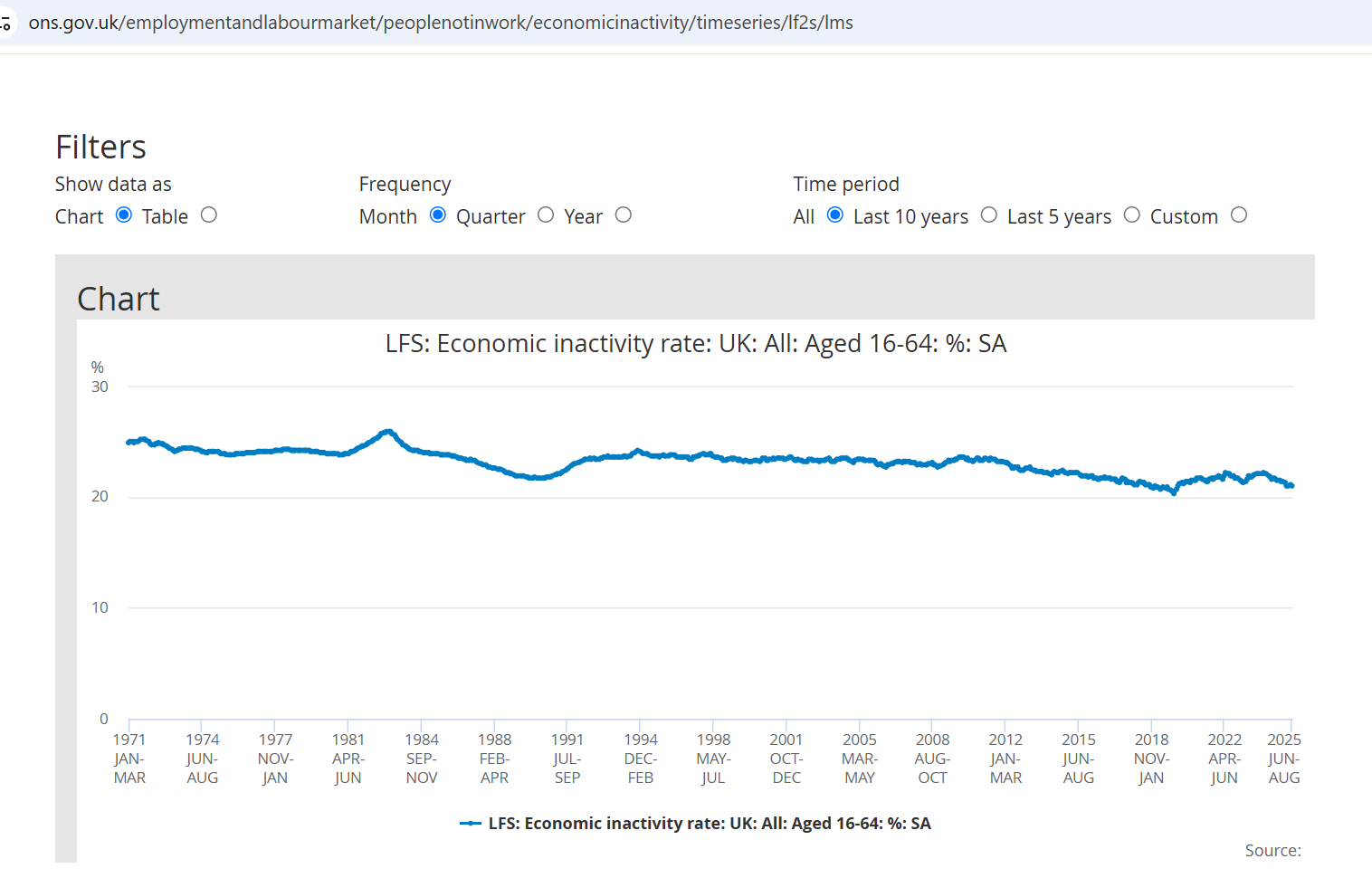
Task: Click the 2008 AUG-OCT x-axis label
Action: [932, 759]
